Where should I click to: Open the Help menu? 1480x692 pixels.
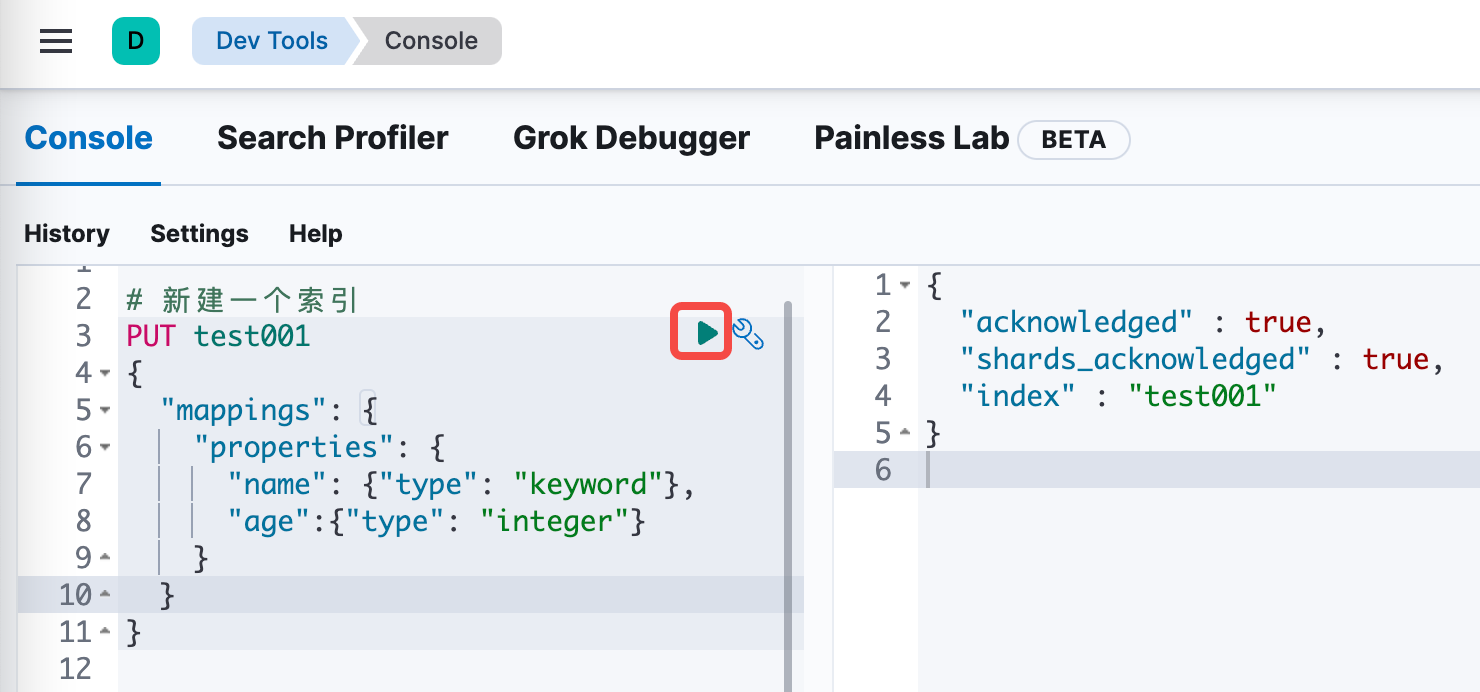click(x=314, y=233)
